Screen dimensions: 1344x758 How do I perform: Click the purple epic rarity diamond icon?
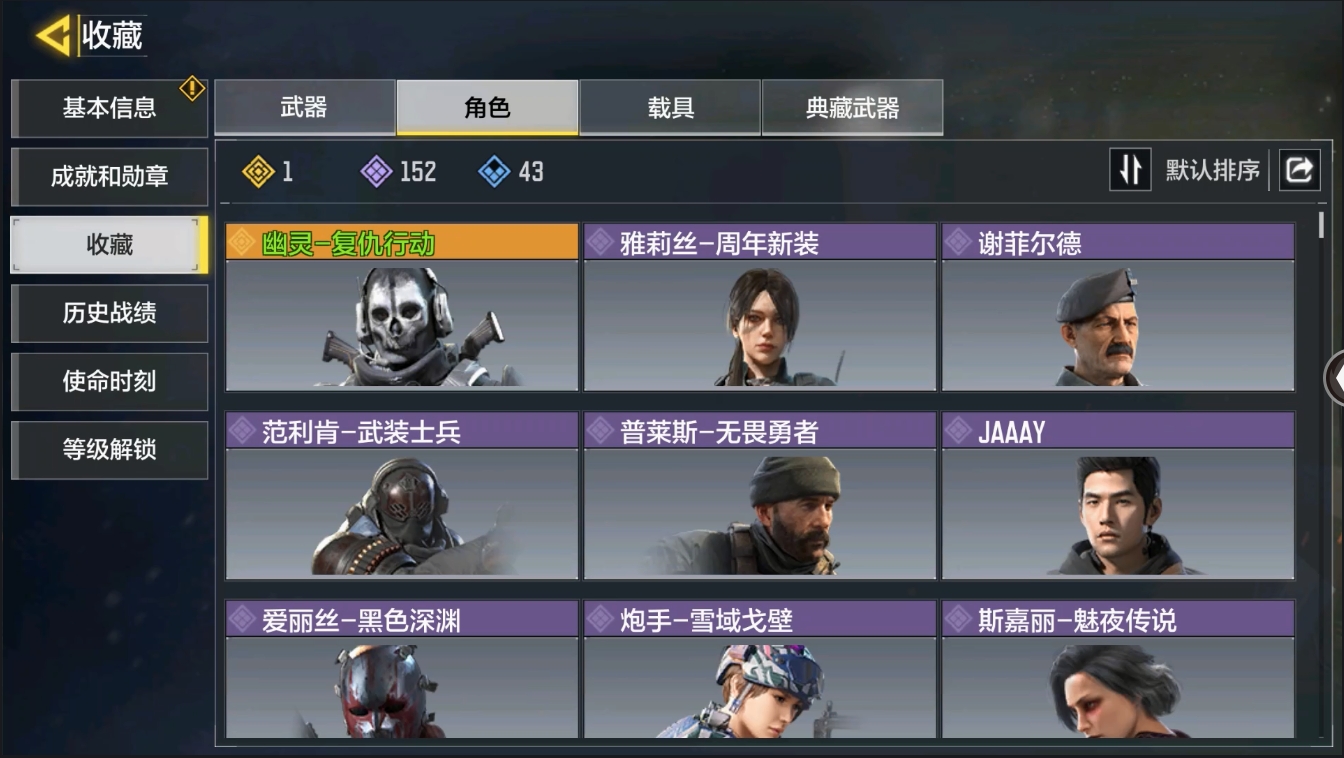tap(376, 172)
